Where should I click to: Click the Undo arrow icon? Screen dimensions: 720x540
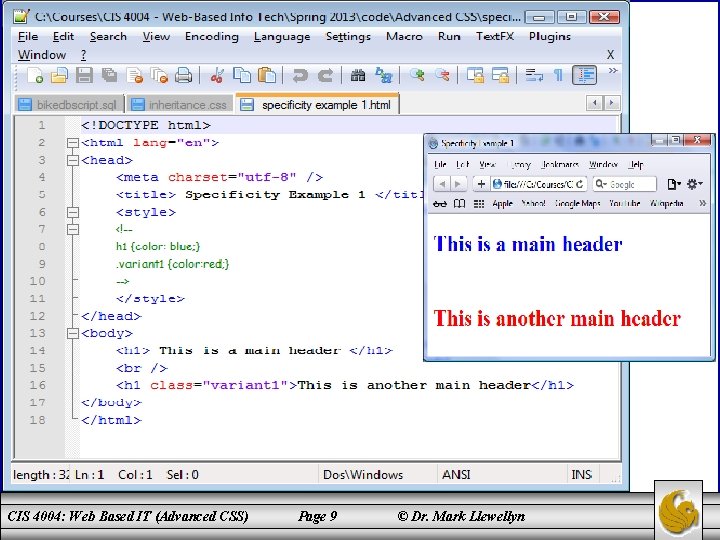(x=300, y=75)
